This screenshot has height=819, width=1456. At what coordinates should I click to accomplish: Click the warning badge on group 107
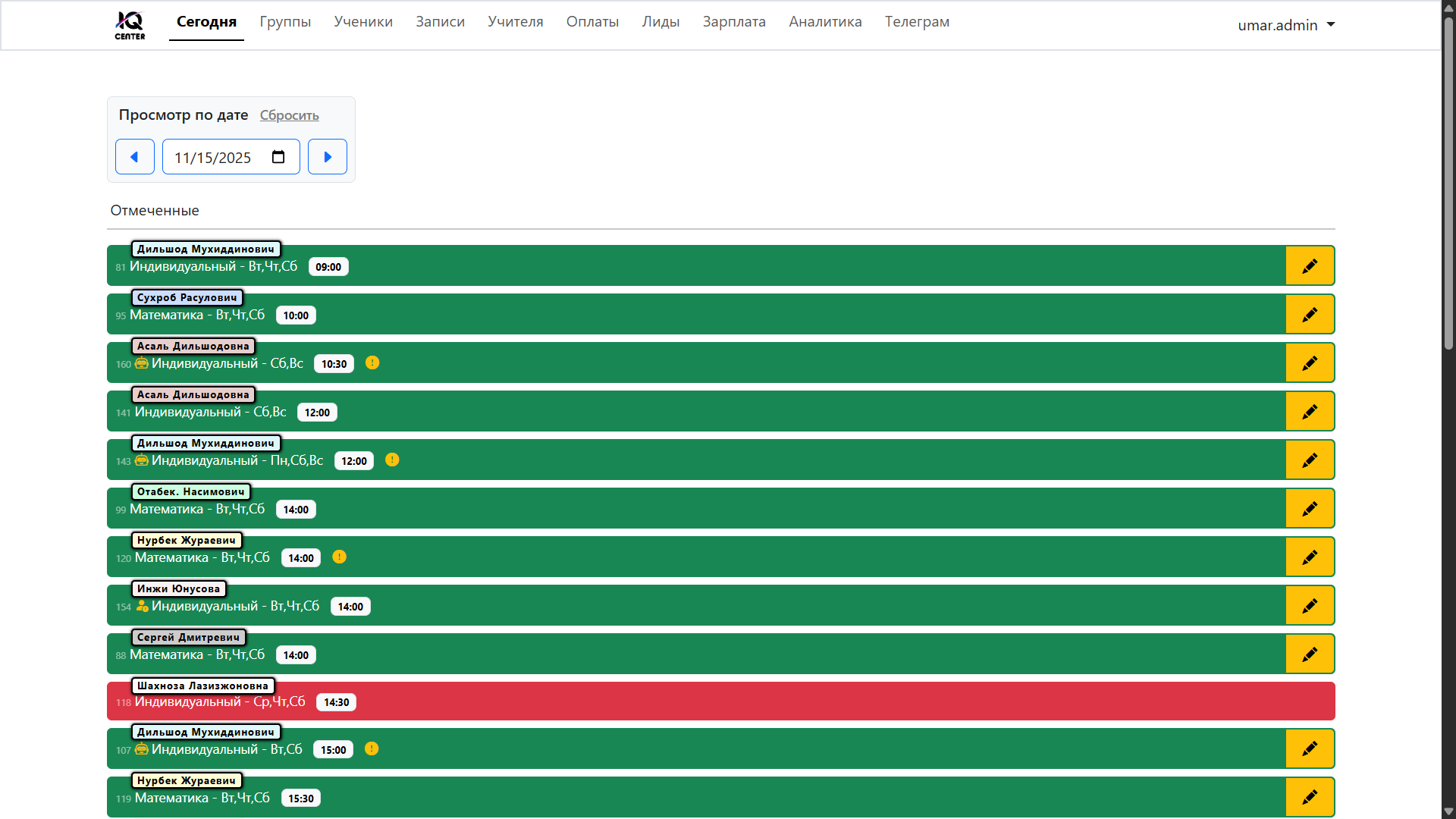372,749
